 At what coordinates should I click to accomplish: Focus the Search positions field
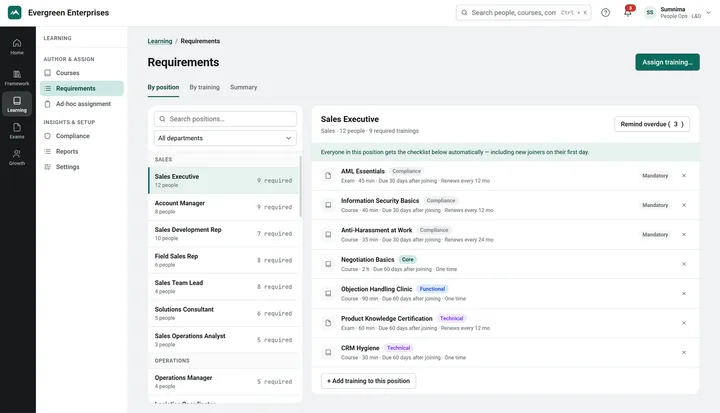tap(225, 119)
